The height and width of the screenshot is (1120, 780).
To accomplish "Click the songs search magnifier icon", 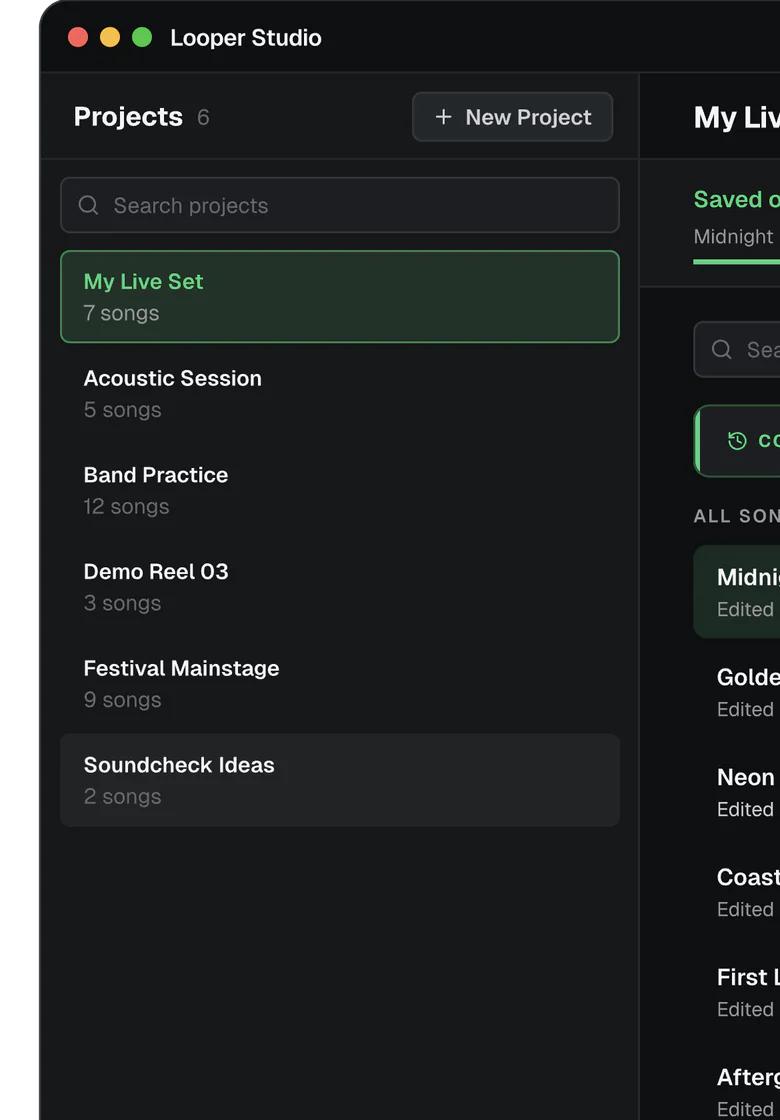I will [x=721, y=349].
